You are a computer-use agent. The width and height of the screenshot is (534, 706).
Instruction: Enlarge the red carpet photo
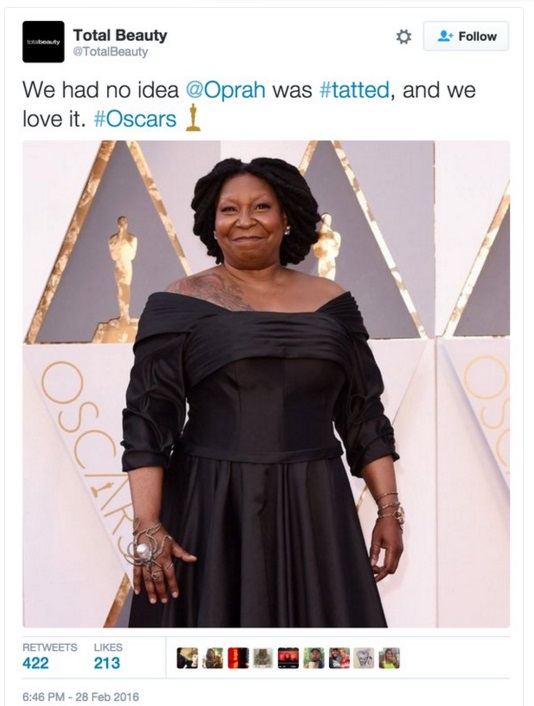tap(266, 384)
